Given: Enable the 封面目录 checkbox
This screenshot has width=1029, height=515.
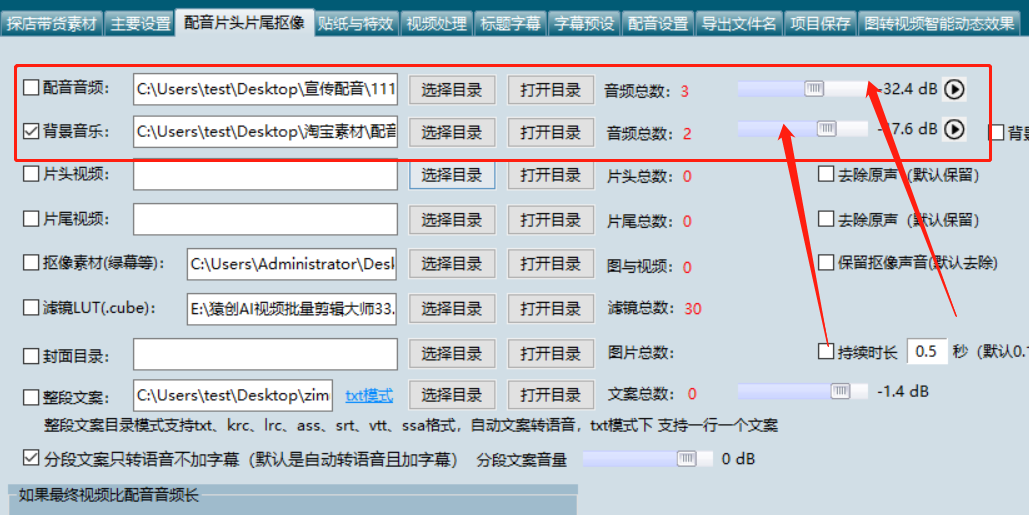Looking at the screenshot, I should coord(31,356).
